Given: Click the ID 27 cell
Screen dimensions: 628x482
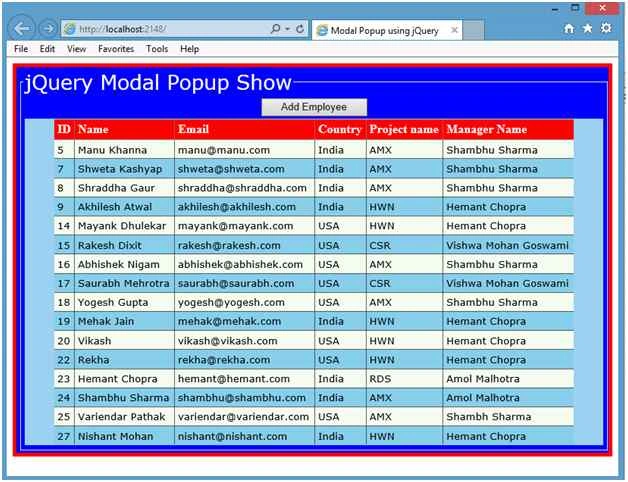Looking at the screenshot, I should [x=64, y=436].
